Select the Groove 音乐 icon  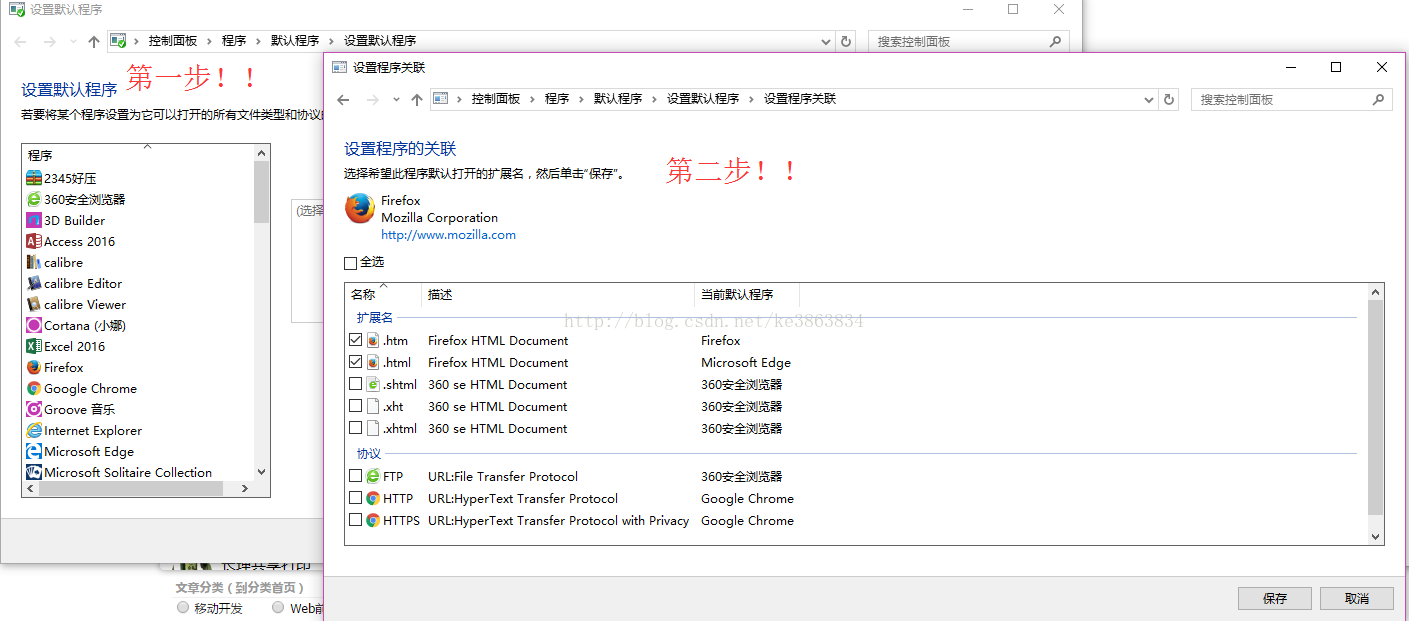[x=34, y=409]
